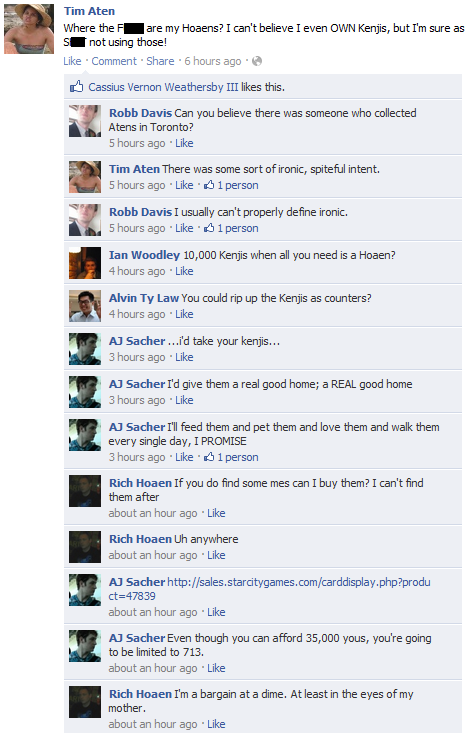Share Tim Aten's post
The image size is (470, 733).
click(x=160, y=61)
